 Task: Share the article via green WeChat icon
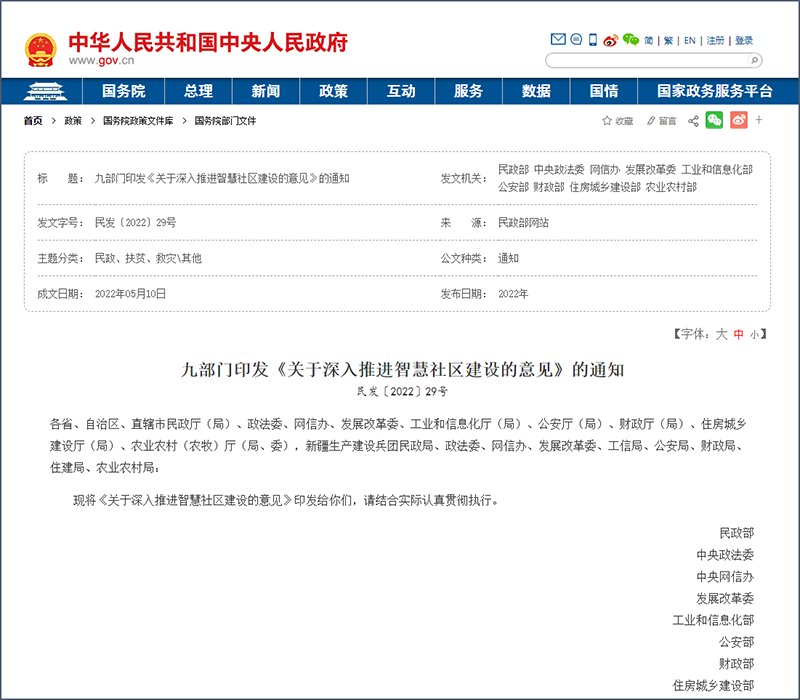click(x=715, y=119)
